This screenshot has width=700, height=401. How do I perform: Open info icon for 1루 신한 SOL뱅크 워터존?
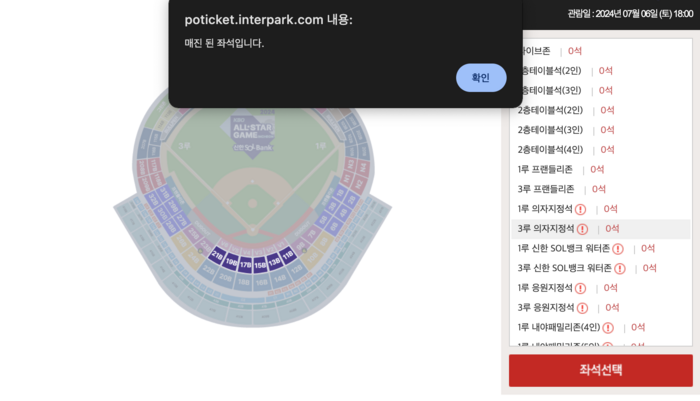618,249
